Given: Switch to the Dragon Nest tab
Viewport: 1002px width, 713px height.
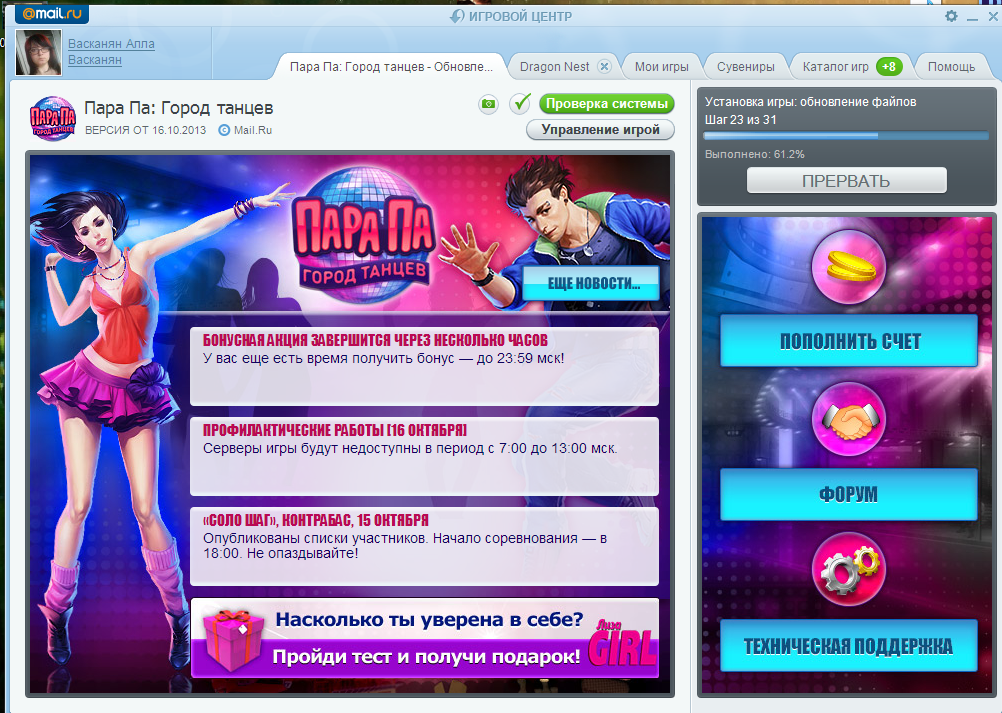Looking at the screenshot, I should click(554, 66).
